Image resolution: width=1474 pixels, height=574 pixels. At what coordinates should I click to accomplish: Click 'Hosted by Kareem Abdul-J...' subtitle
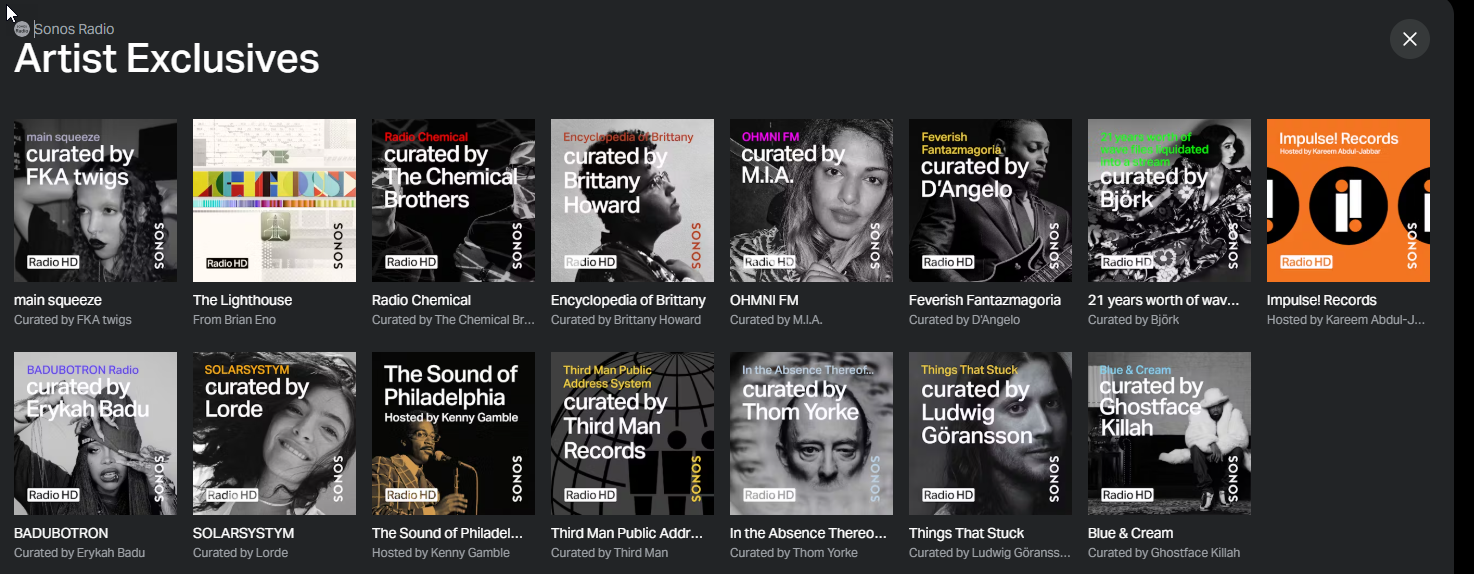1346,320
